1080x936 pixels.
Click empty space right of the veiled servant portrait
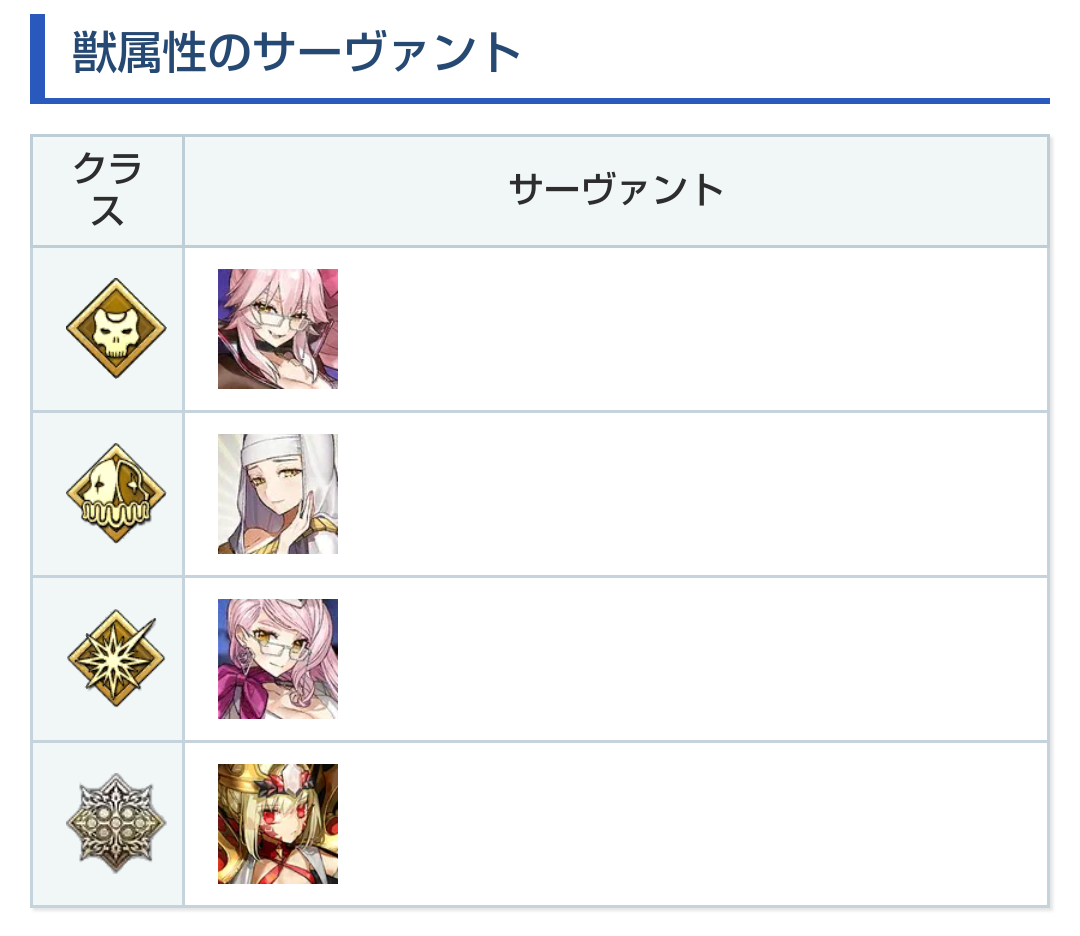[690, 493]
